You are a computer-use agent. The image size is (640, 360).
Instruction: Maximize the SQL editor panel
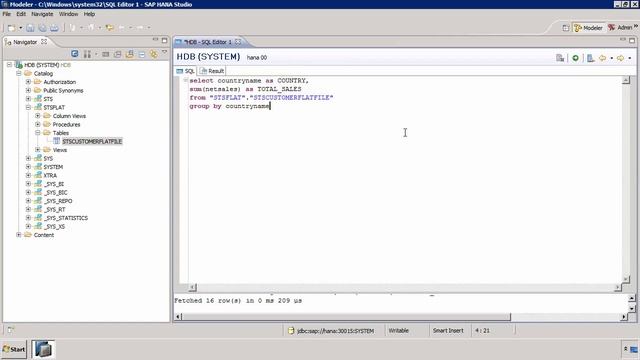coord(632,40)
